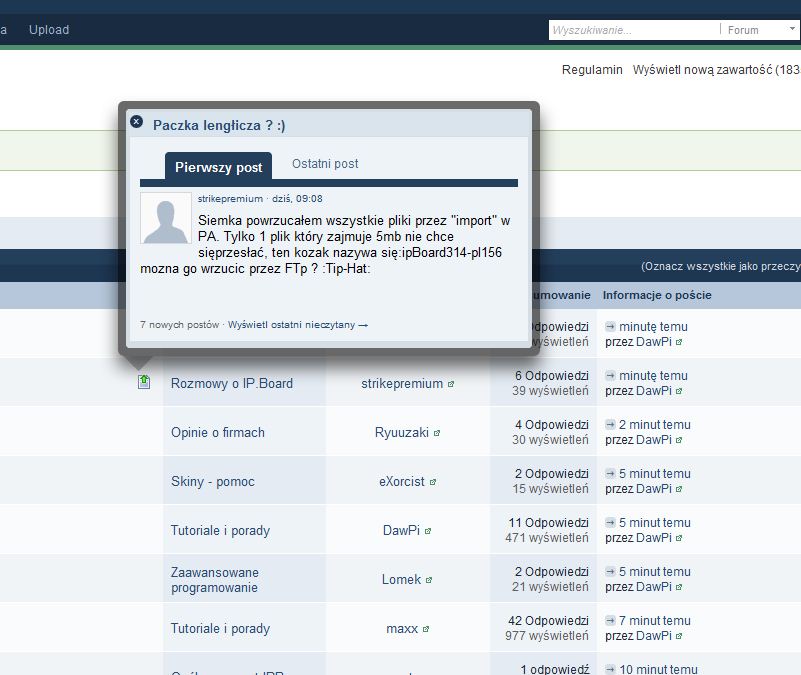
Task: Switch to the Ostatni post tab
Action: tap(325, 164)
